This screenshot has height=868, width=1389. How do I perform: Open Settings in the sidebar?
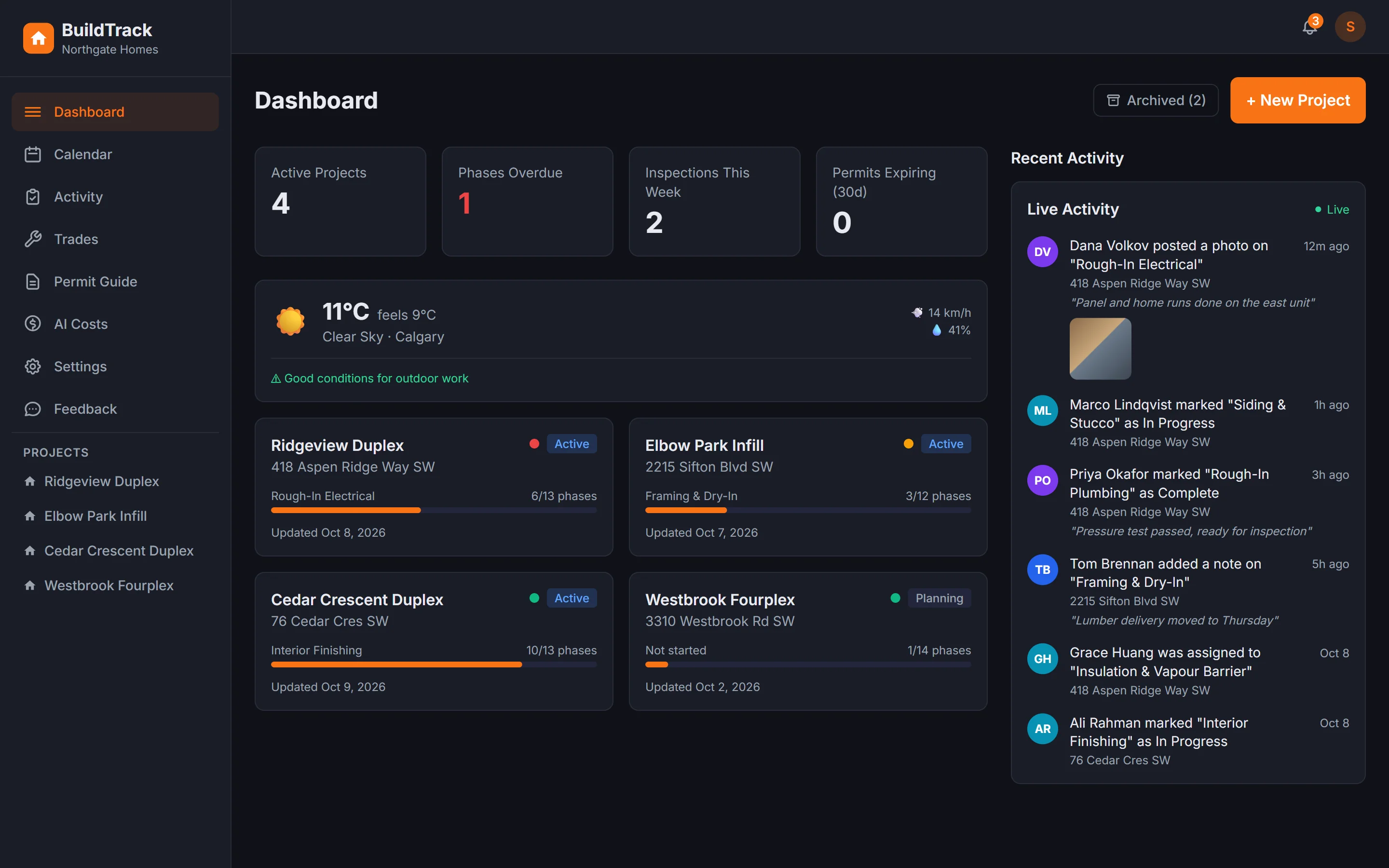point(115,367)
